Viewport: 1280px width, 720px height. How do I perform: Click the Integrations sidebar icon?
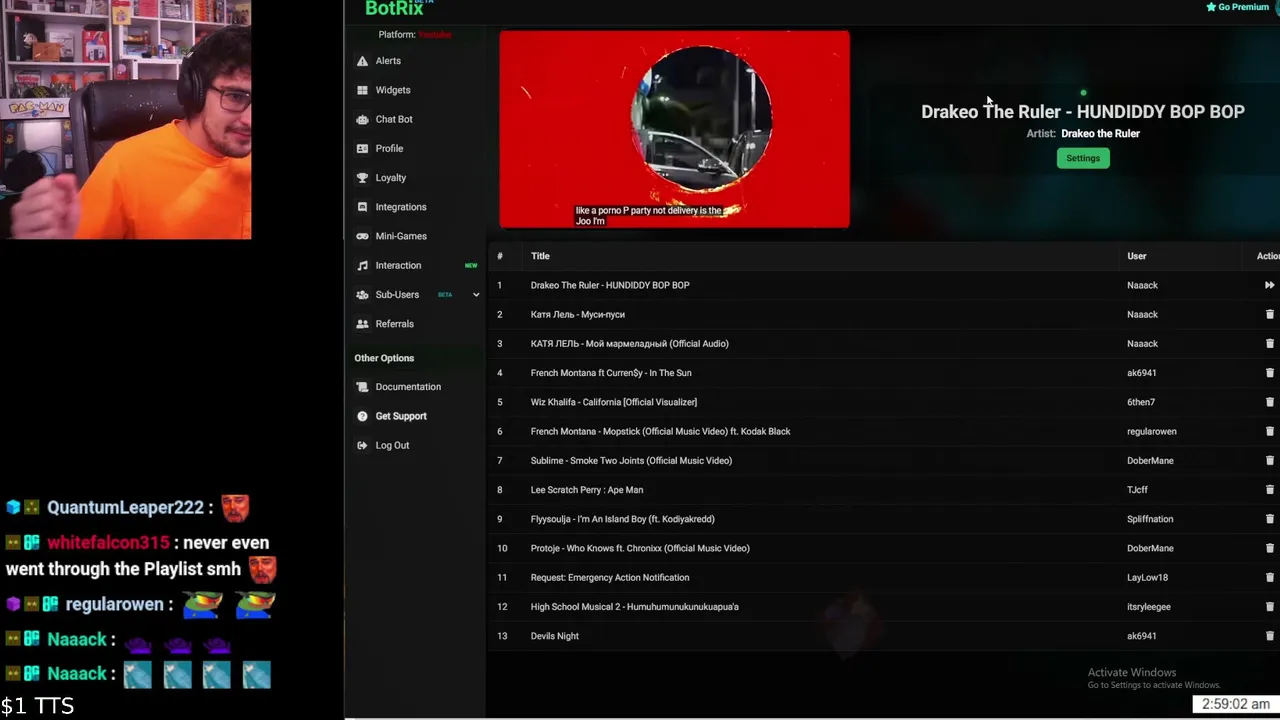pos(362,207)
